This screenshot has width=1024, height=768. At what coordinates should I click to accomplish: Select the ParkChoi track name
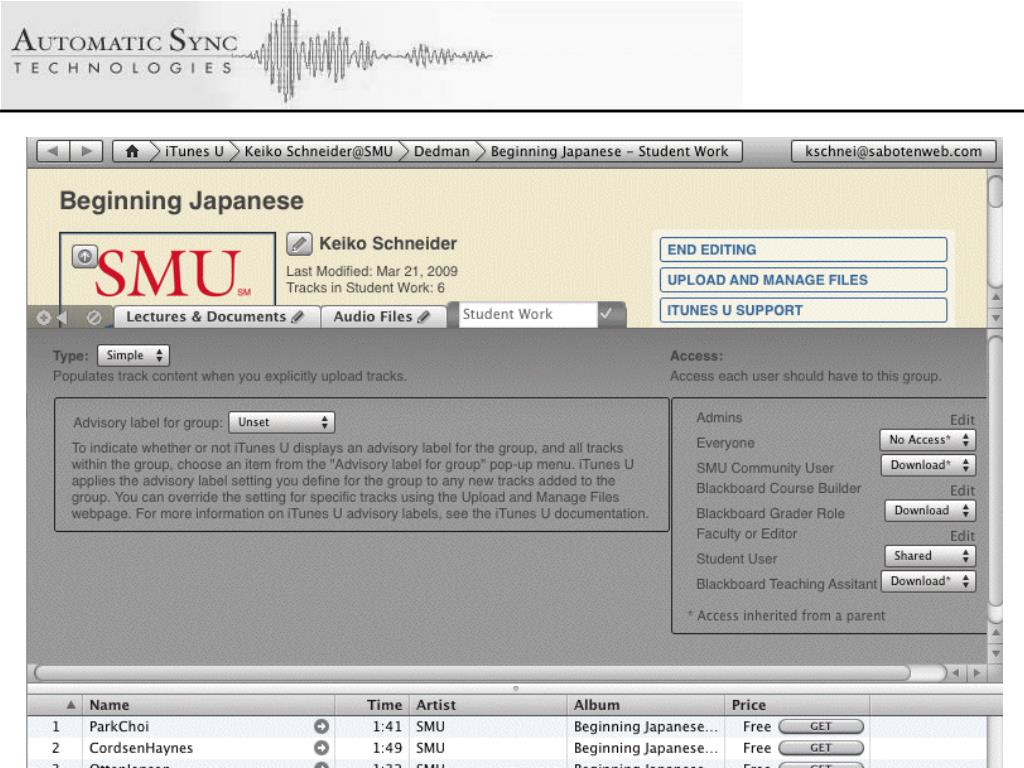tap(119, 726)
